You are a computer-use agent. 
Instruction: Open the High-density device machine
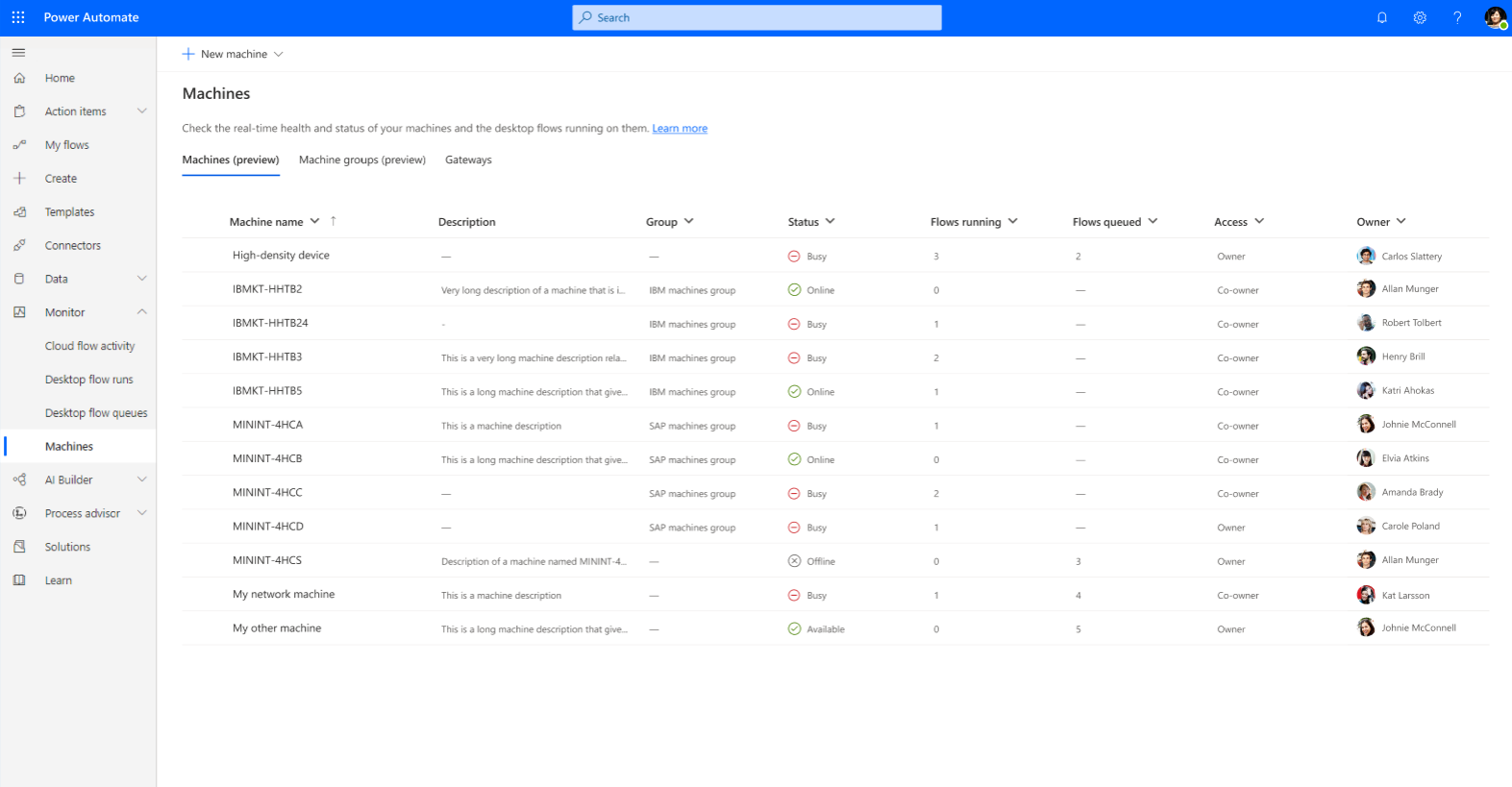281,256
